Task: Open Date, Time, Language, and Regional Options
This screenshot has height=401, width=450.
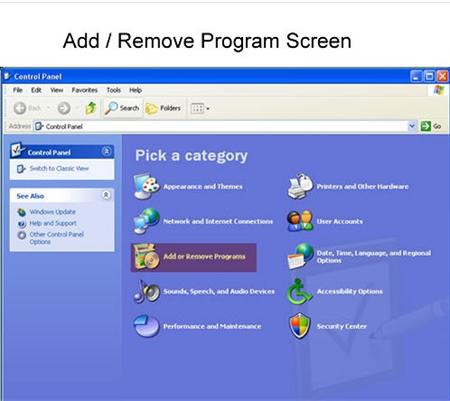Action: click(x=374, y=257)
